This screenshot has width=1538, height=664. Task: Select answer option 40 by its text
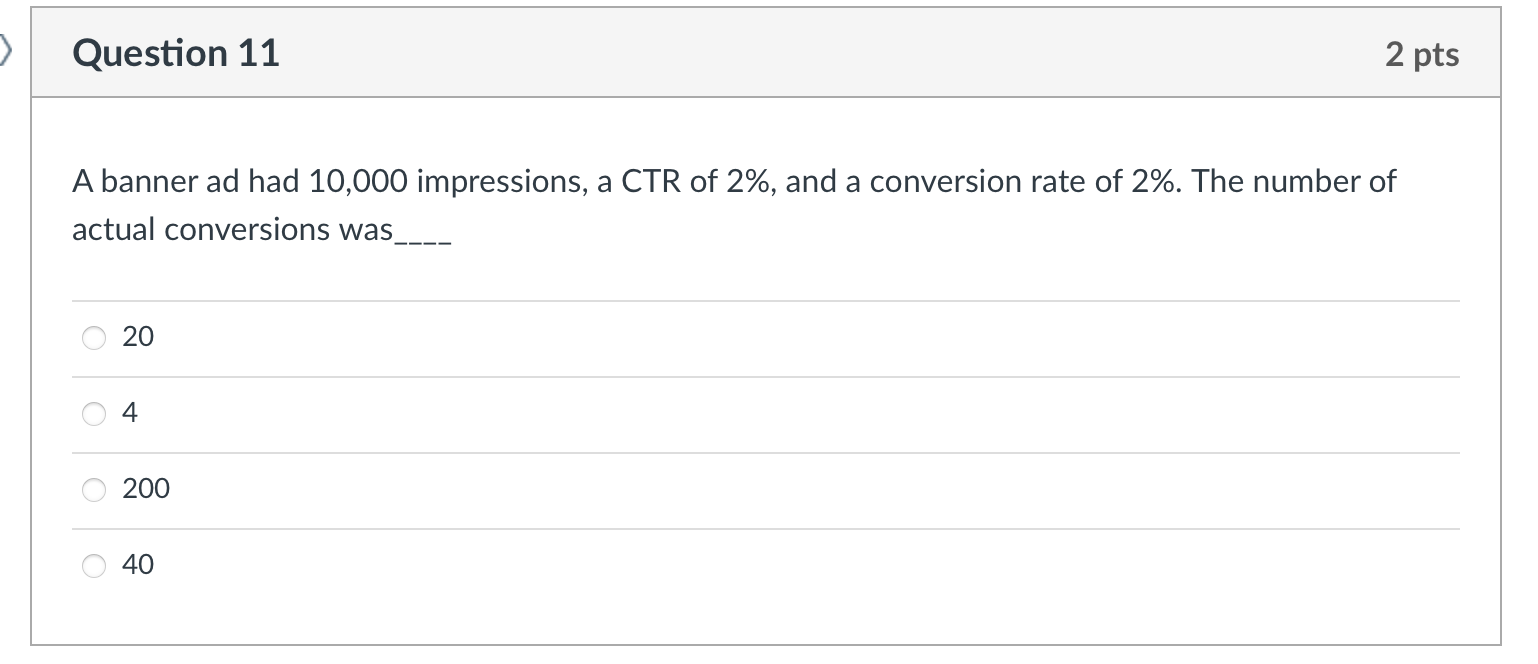click(x=138, y=564)
